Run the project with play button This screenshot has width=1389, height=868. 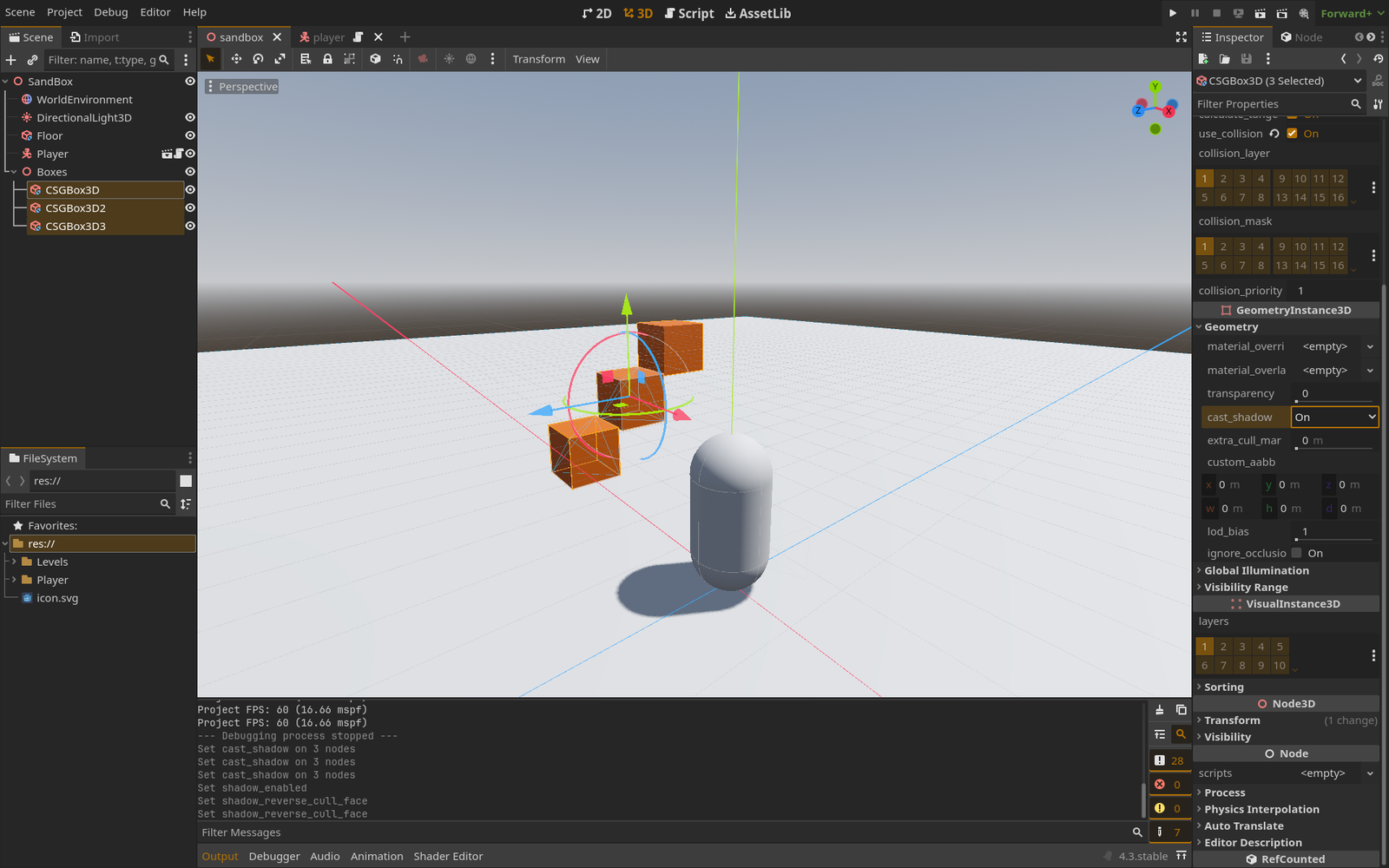coord(1173,13)
